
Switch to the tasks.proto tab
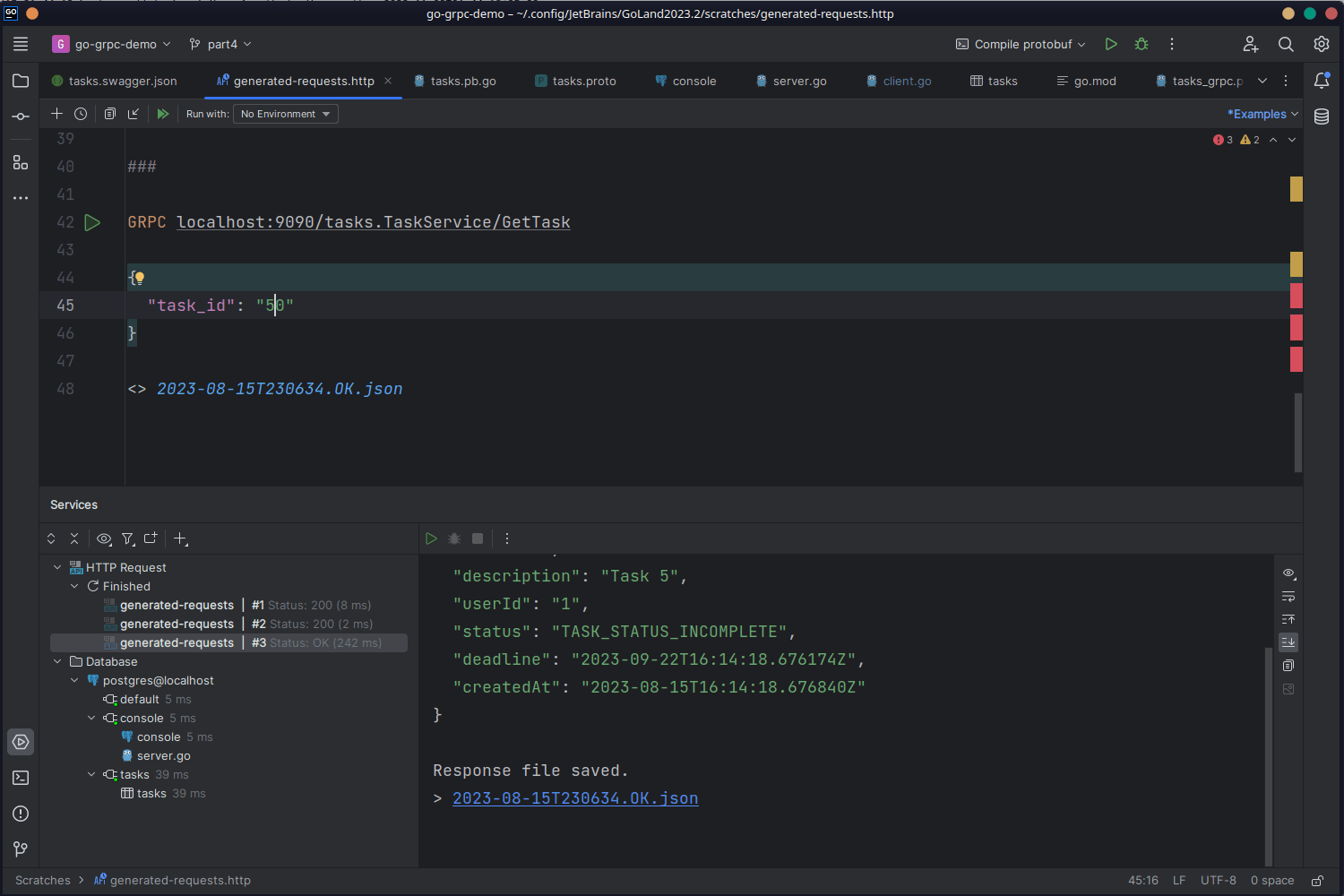(583, 81)
